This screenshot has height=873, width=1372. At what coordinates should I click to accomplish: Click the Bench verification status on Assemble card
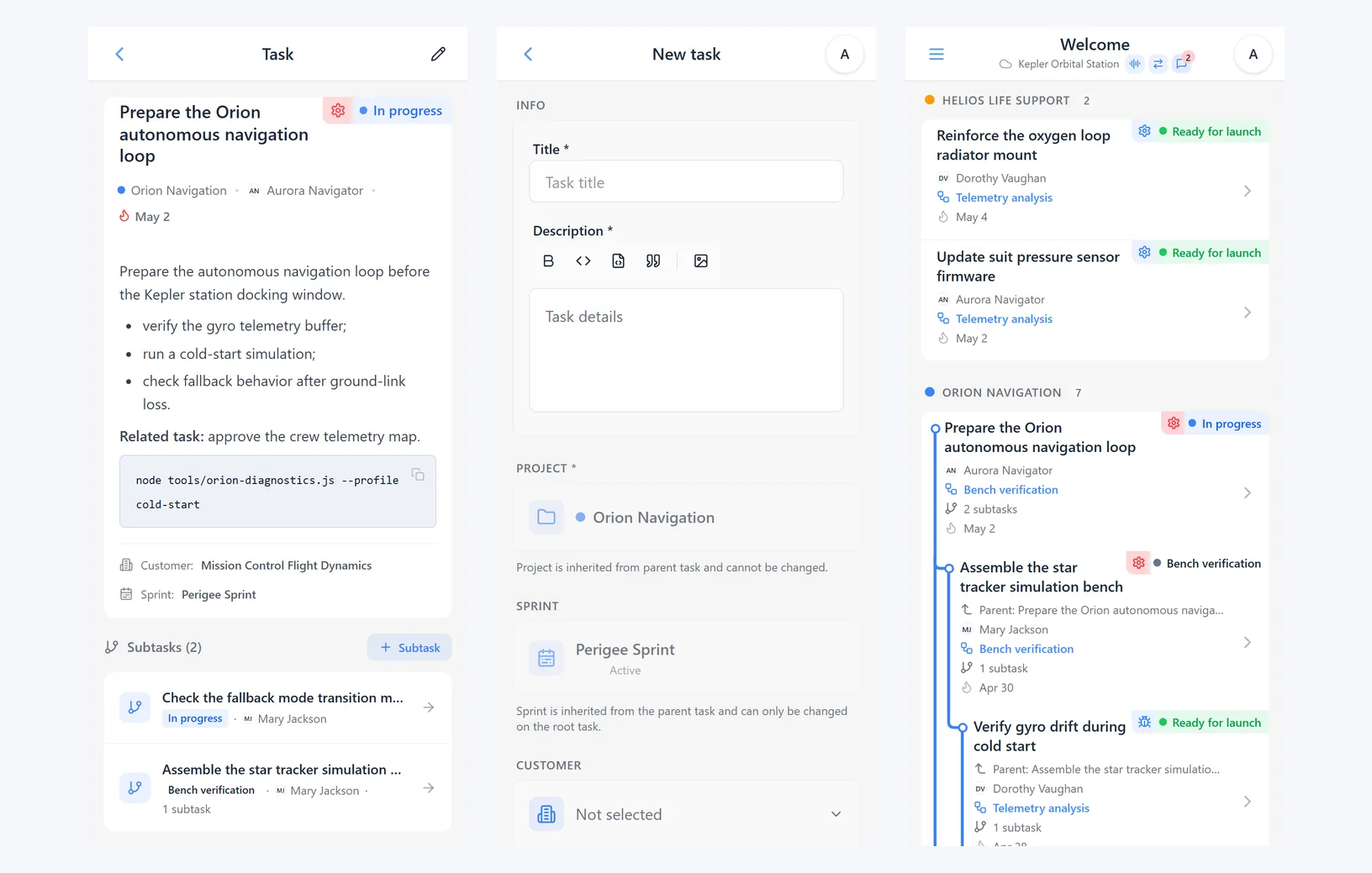pyautogui.click(x=1207, y=563)
